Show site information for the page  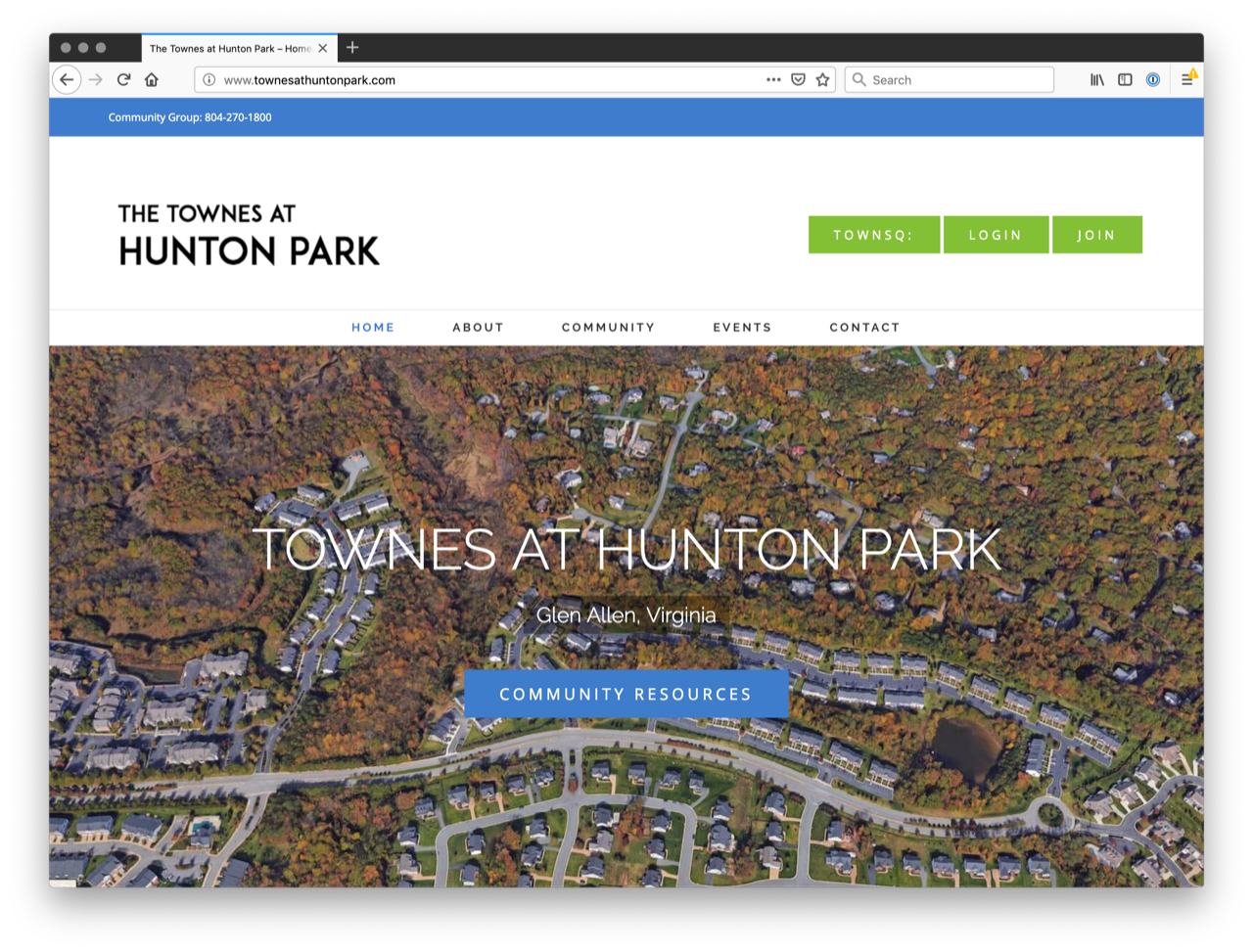209,80
